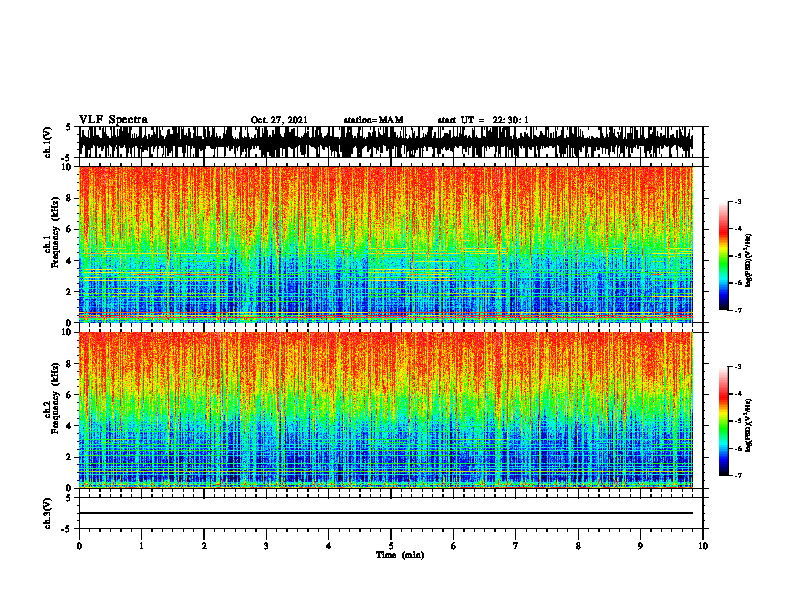792x612 pixels.
Task: Click time axis tick label "2"
Action: [204, 546]
